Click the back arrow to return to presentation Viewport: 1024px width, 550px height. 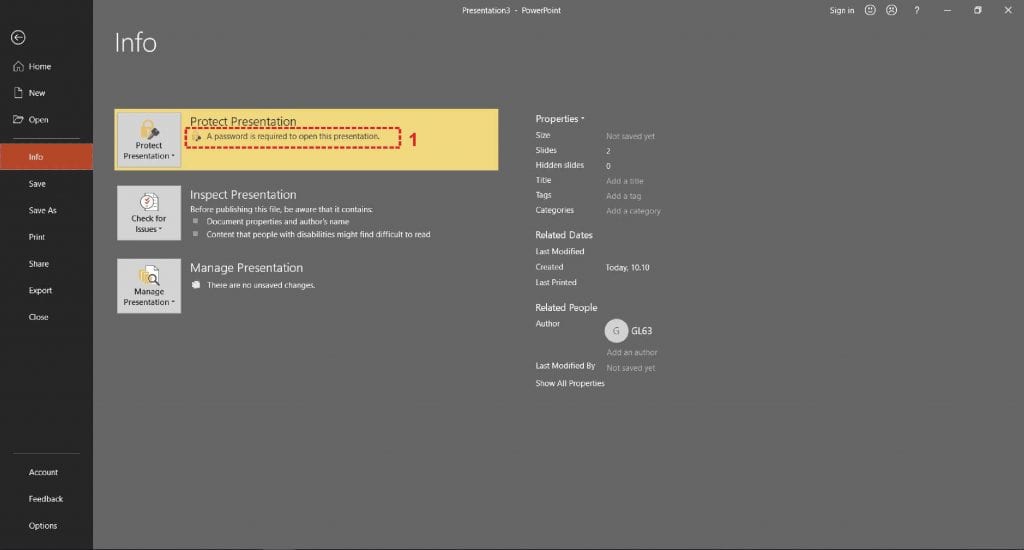click(x=18, y=38)
